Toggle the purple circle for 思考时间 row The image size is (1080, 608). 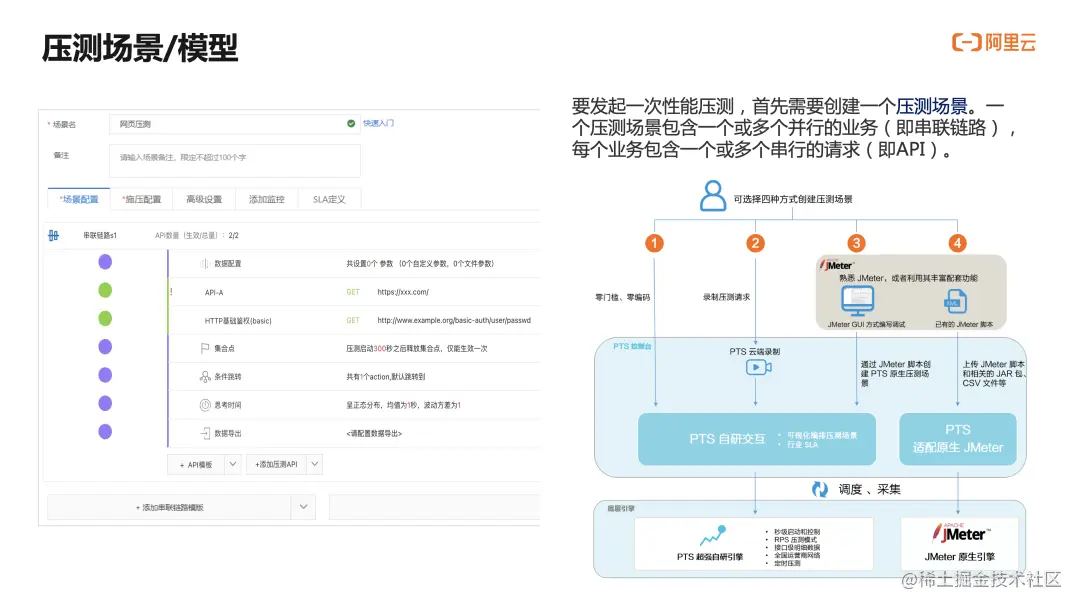[x=105, y=403]
